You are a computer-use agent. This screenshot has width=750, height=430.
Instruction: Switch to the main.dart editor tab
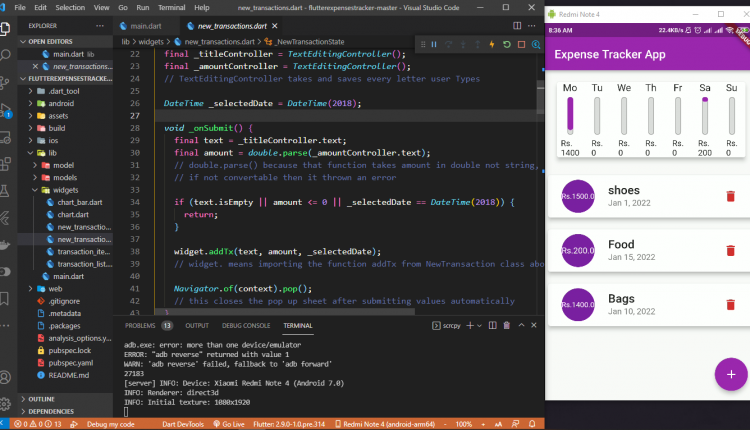145,26
